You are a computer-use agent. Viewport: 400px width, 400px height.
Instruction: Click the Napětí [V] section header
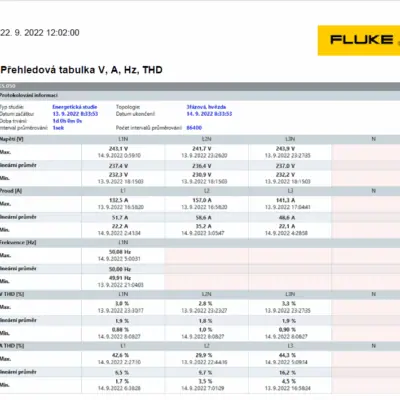pos(12,139)
